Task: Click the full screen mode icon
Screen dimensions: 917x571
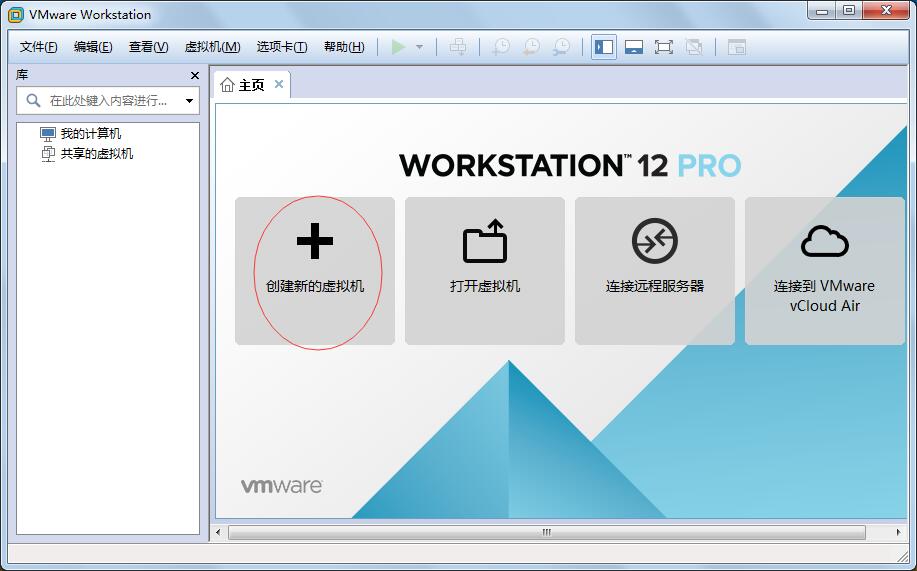Action: pos(664,47)
